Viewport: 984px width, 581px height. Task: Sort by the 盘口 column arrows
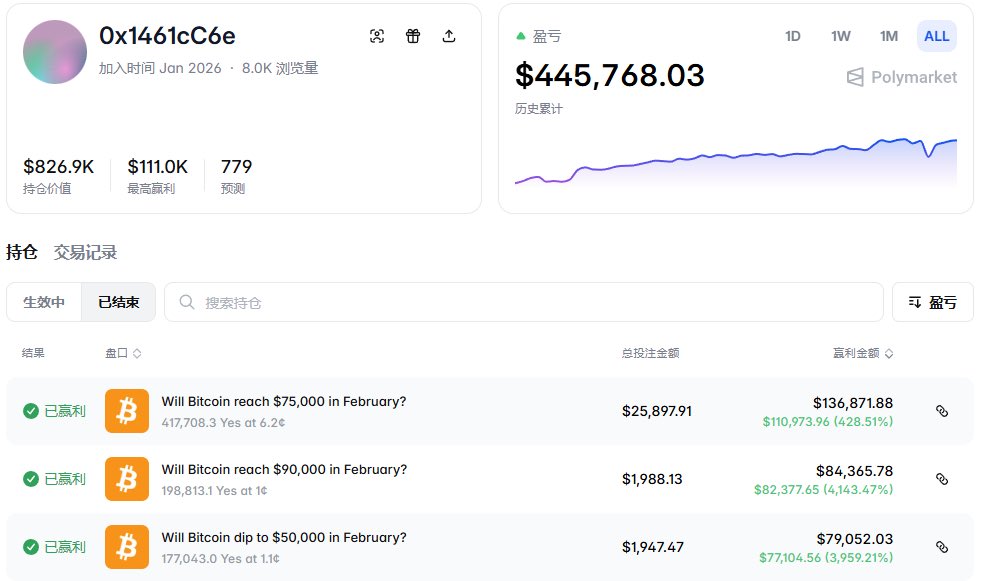(137, 353)
